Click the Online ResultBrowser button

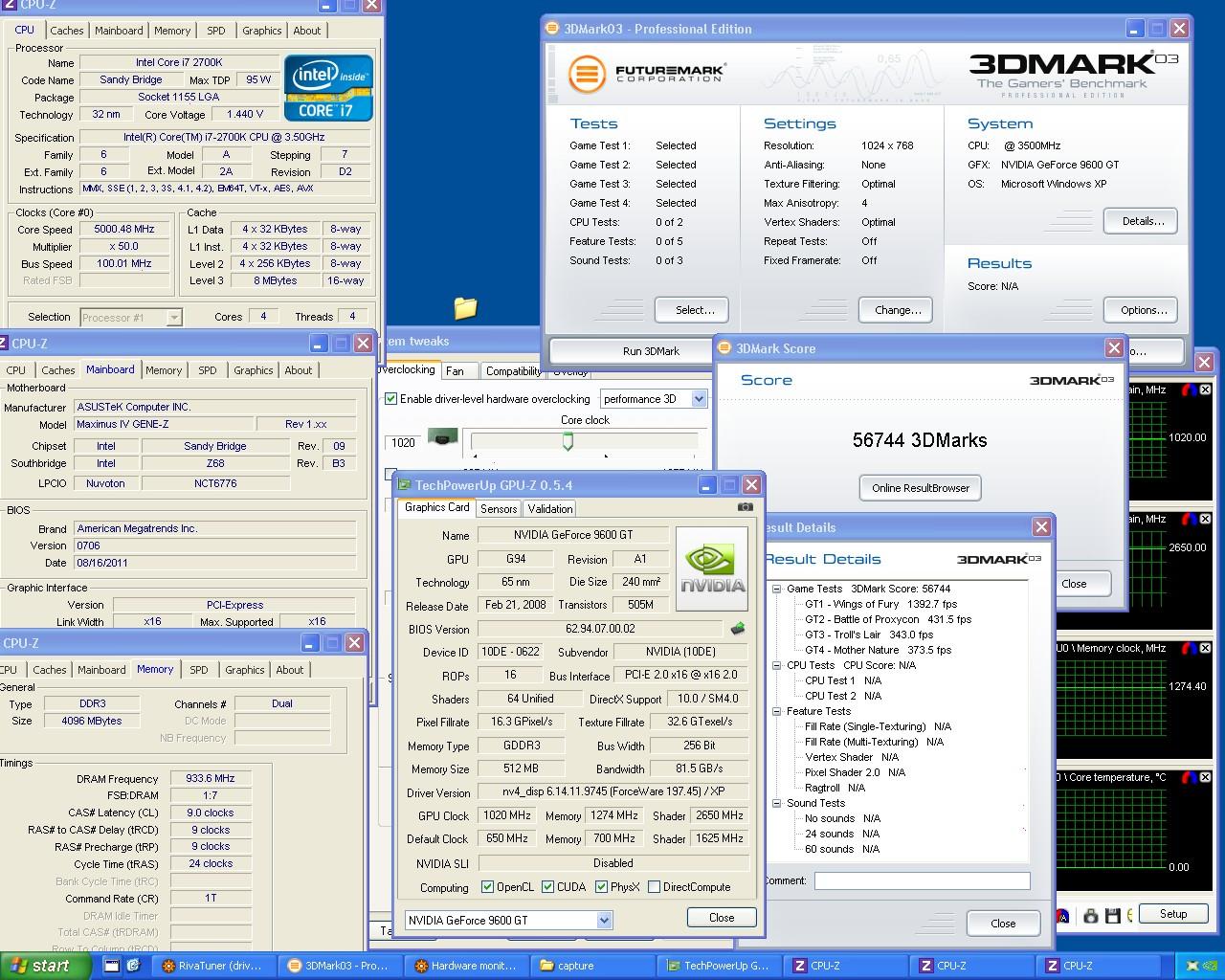[x=921, y=488]
